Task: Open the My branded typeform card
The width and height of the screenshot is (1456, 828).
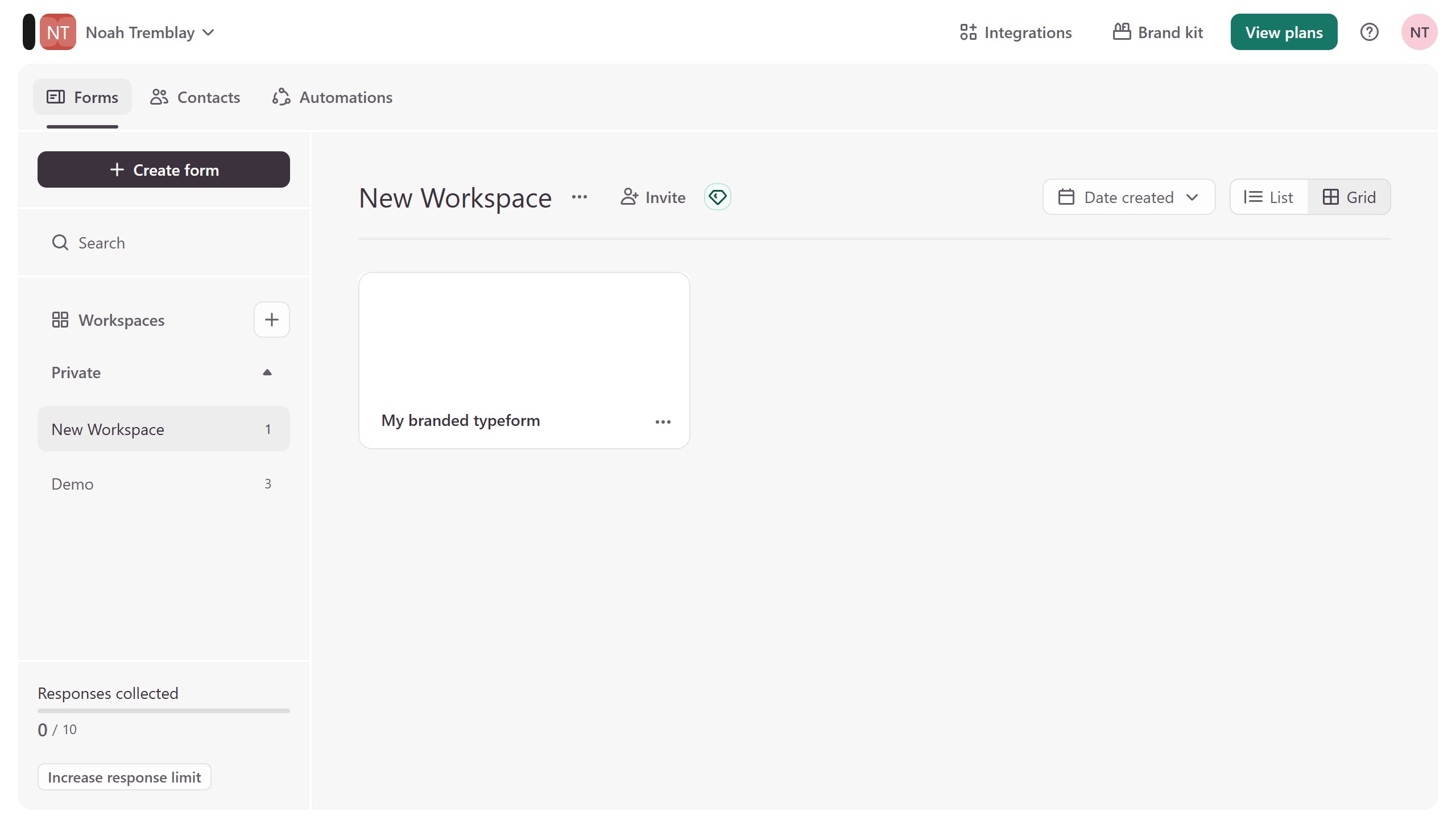Action: tap(524, 361)
